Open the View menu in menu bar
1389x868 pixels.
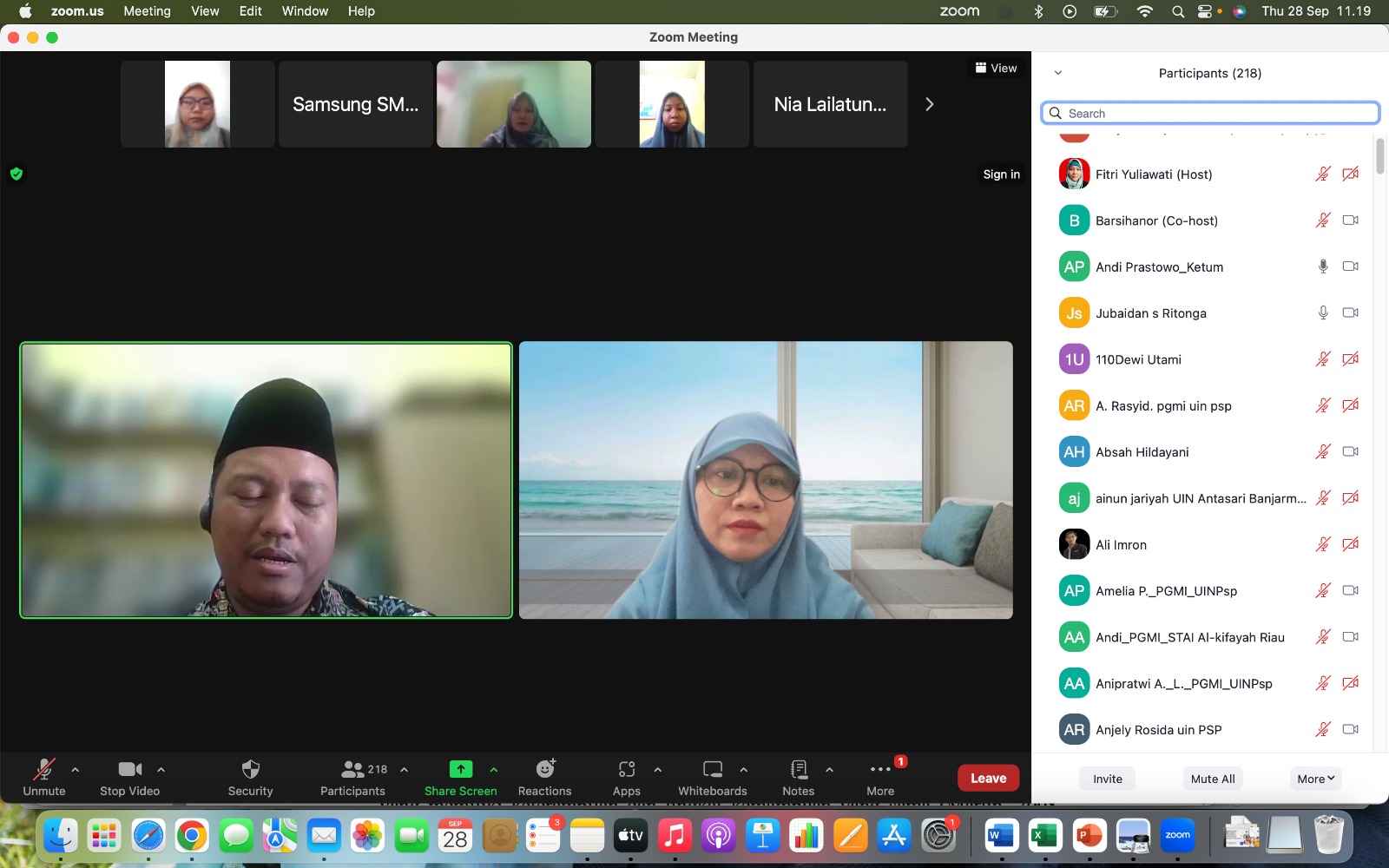pos(205,11)
